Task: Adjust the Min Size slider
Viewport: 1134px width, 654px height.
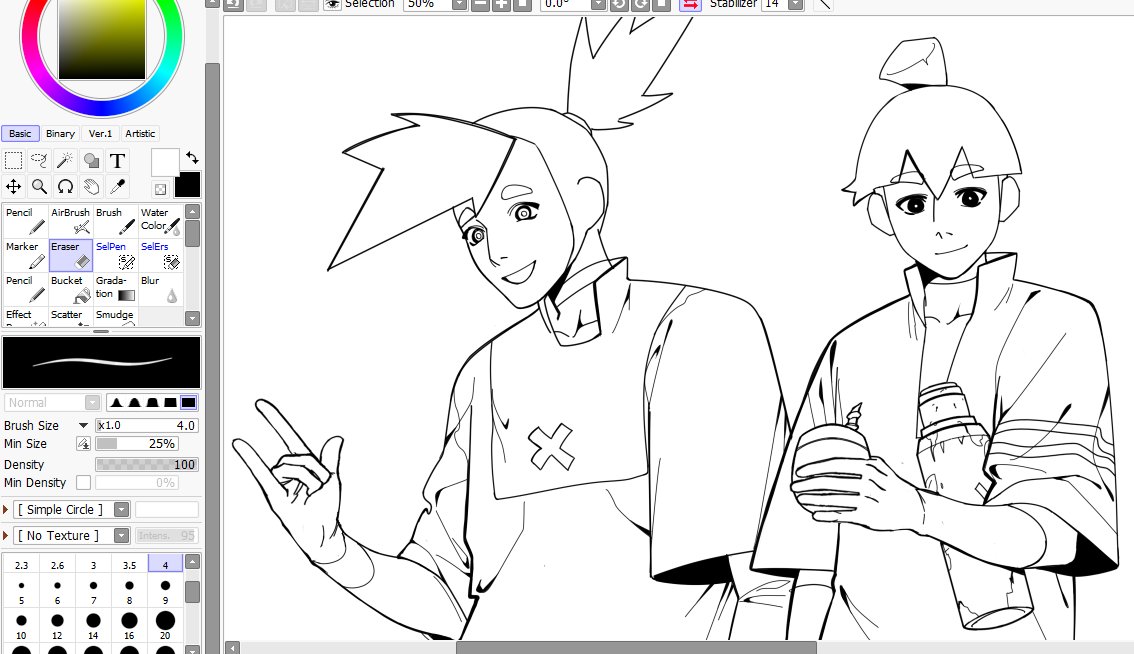Action: click(137, 443)
